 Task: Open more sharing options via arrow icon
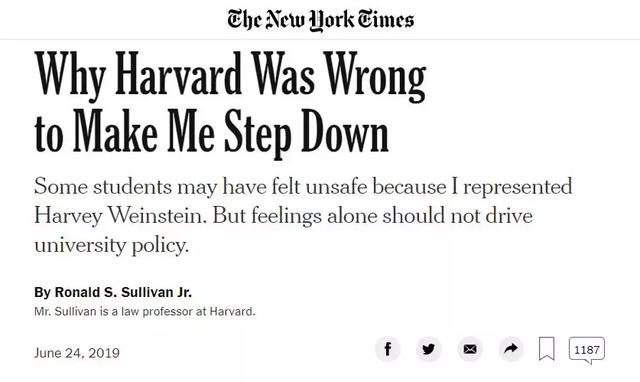(511, 349)
